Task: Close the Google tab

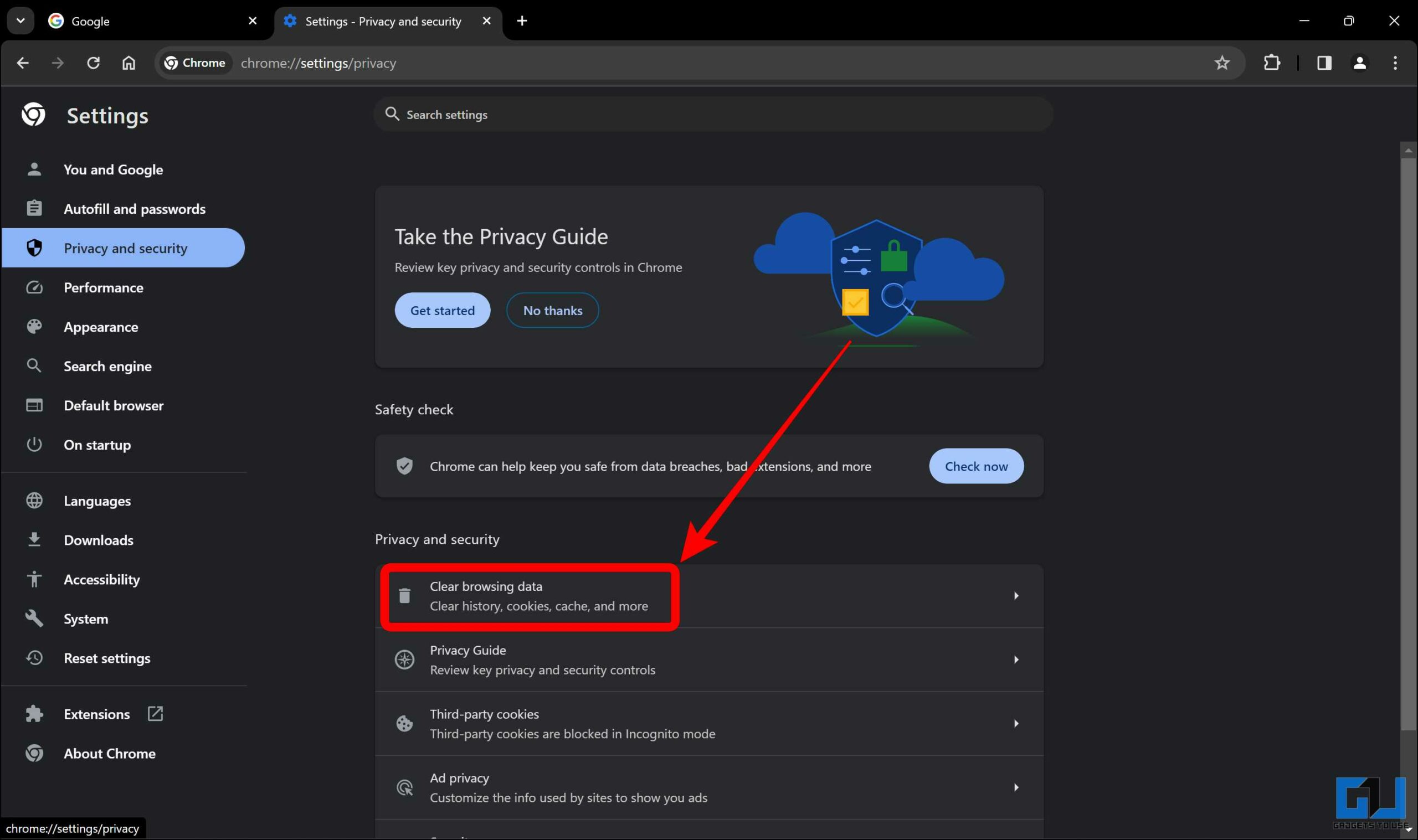Action: 253,21
